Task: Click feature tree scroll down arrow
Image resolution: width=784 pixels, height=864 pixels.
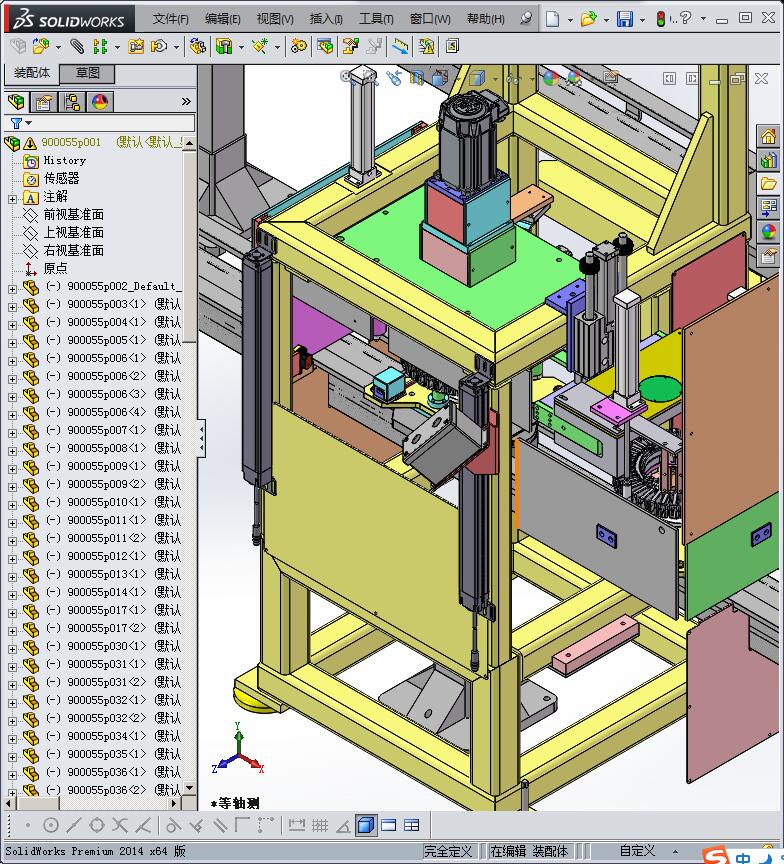Action: [x=189, y=788]
